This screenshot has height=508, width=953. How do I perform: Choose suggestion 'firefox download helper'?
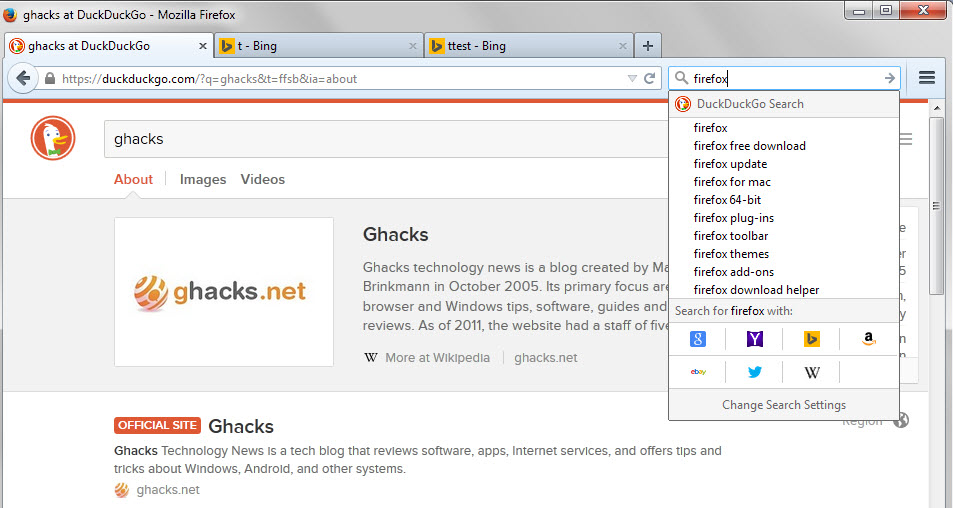coord(784,290)
